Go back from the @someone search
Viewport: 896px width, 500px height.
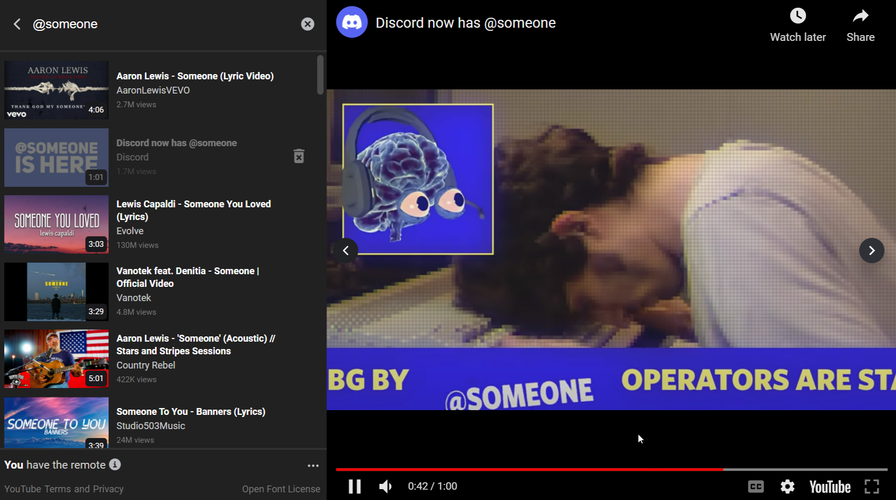17,24
